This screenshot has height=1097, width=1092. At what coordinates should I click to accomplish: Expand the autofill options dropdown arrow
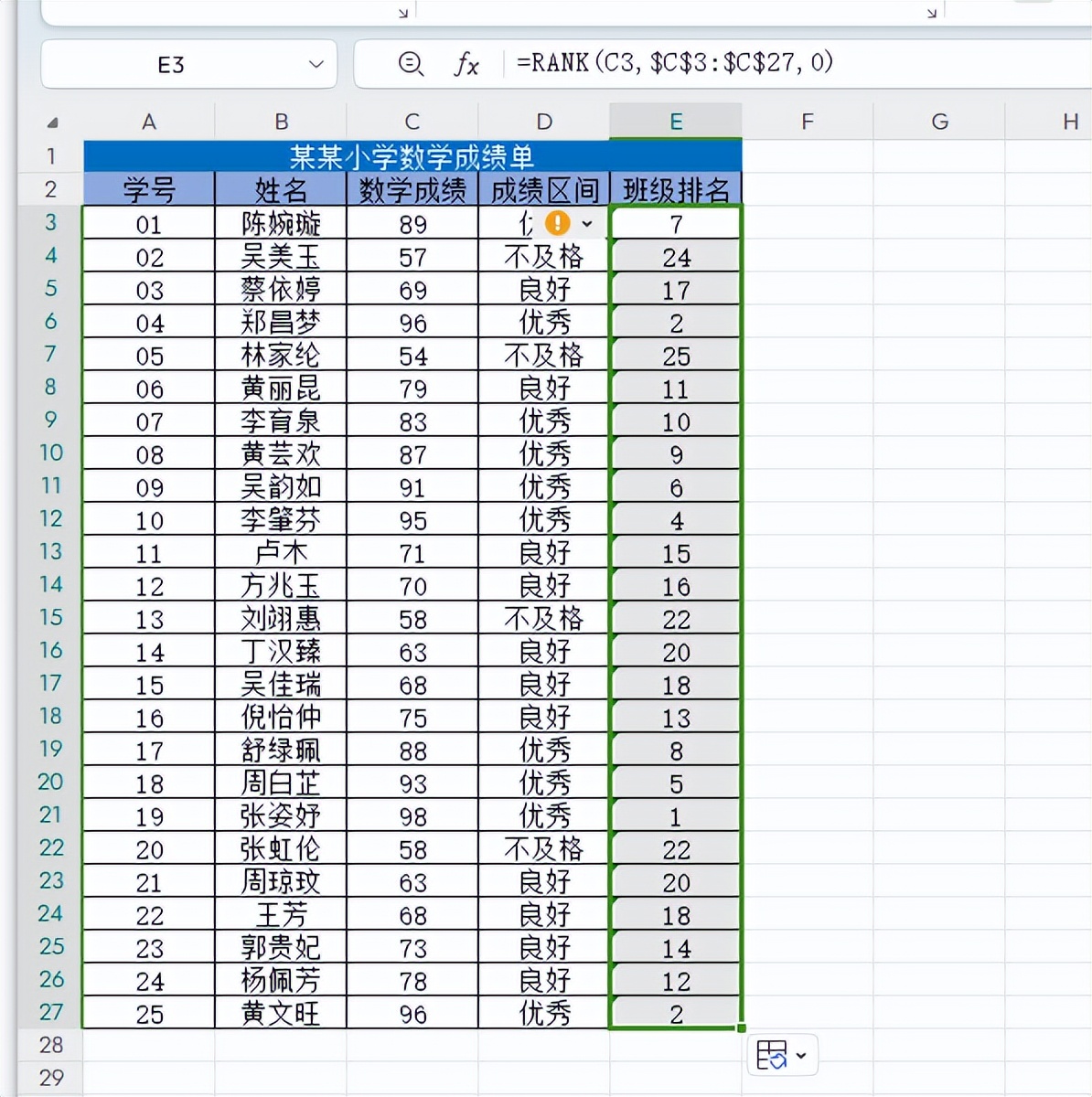(x=801, y=1056)
